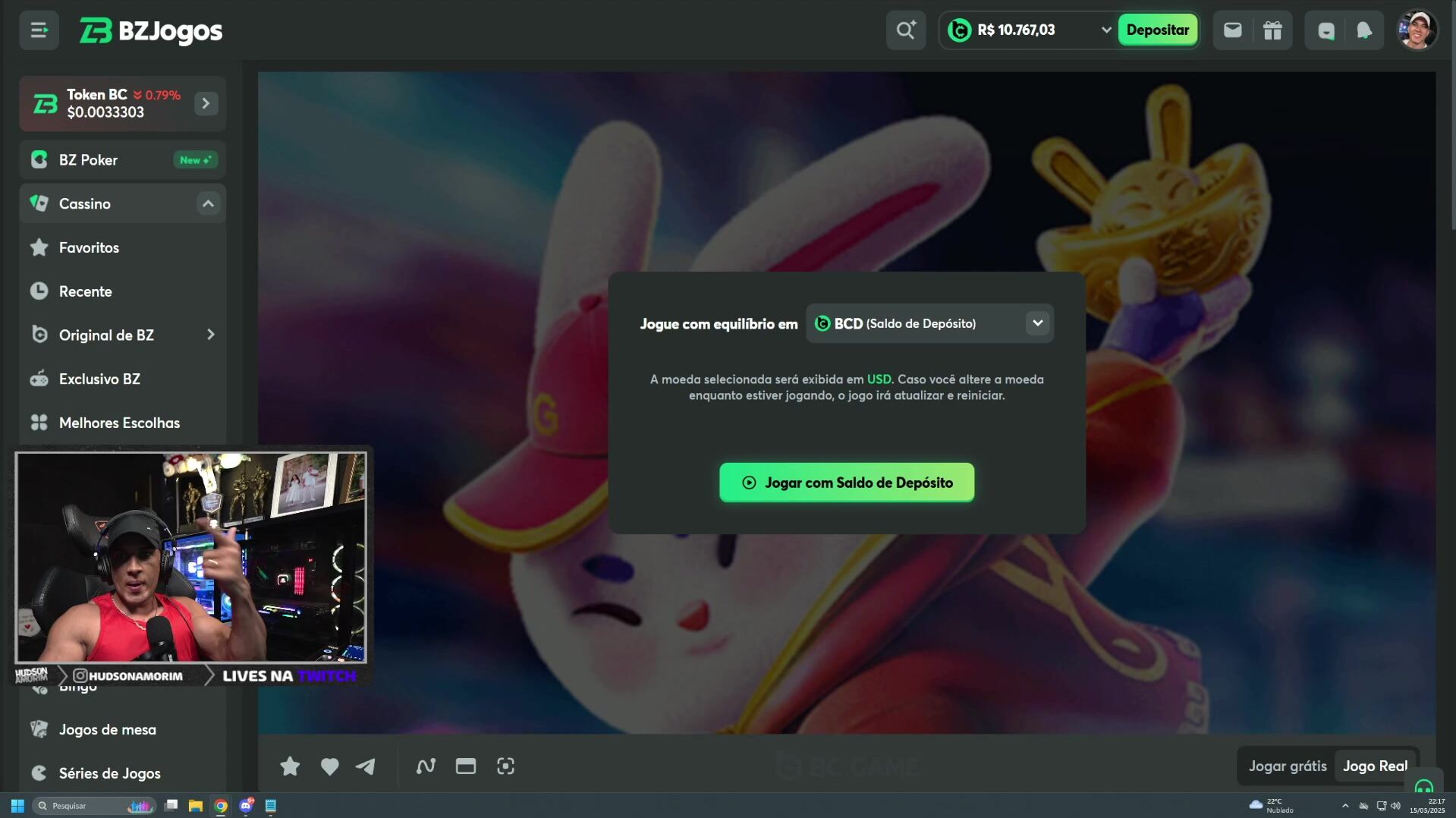Click the Cassino chips icon
This screenshot has width=1456, height=818.
point(39,203)
